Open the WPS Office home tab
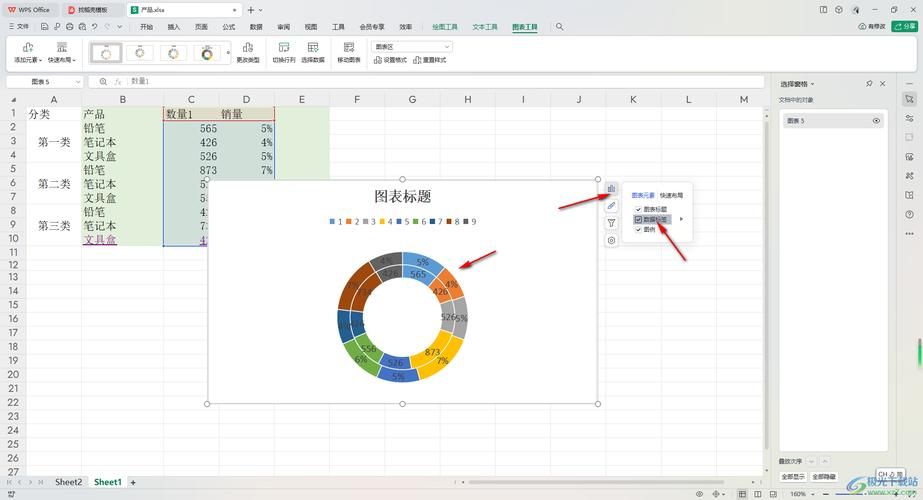The image size is (923, 500). [29, 10]
